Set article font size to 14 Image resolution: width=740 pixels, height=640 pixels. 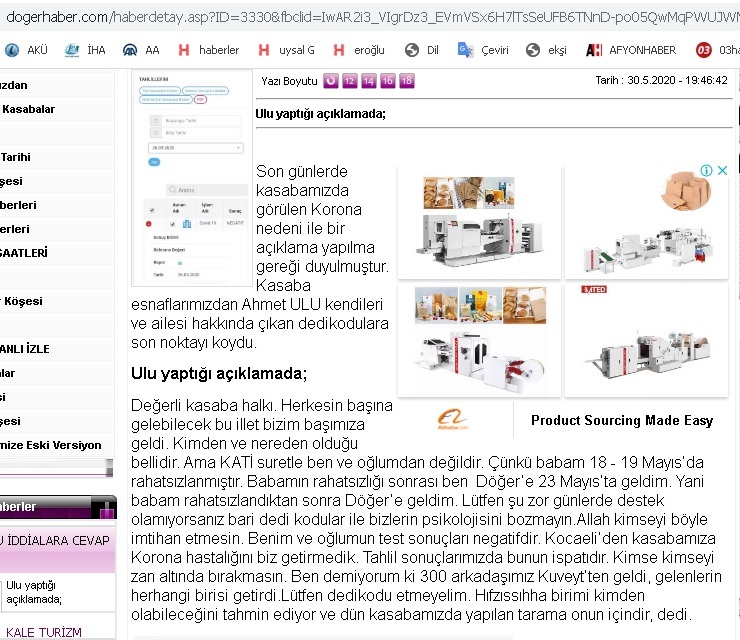pos(369,81)
